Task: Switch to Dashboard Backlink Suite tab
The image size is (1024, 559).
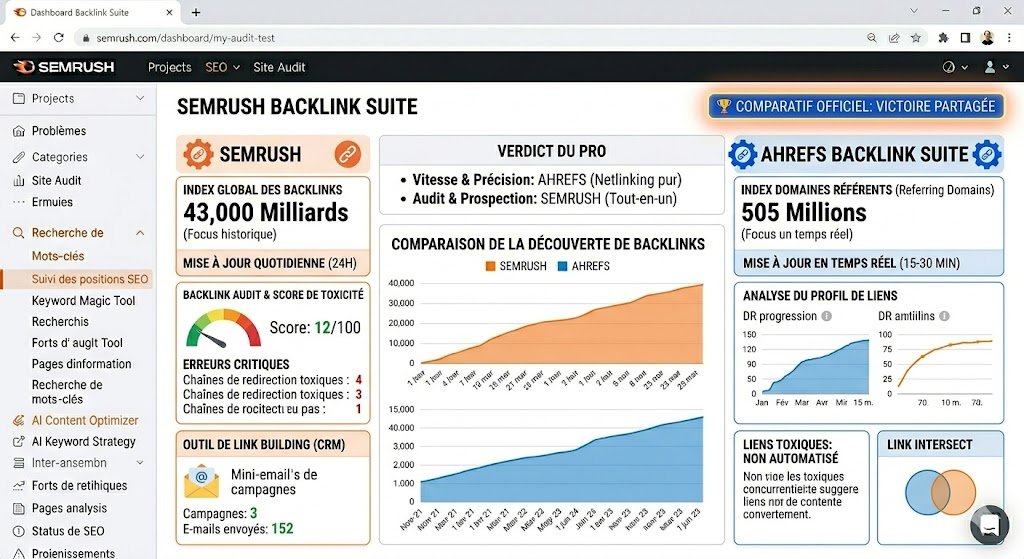Action: [91, 12]
